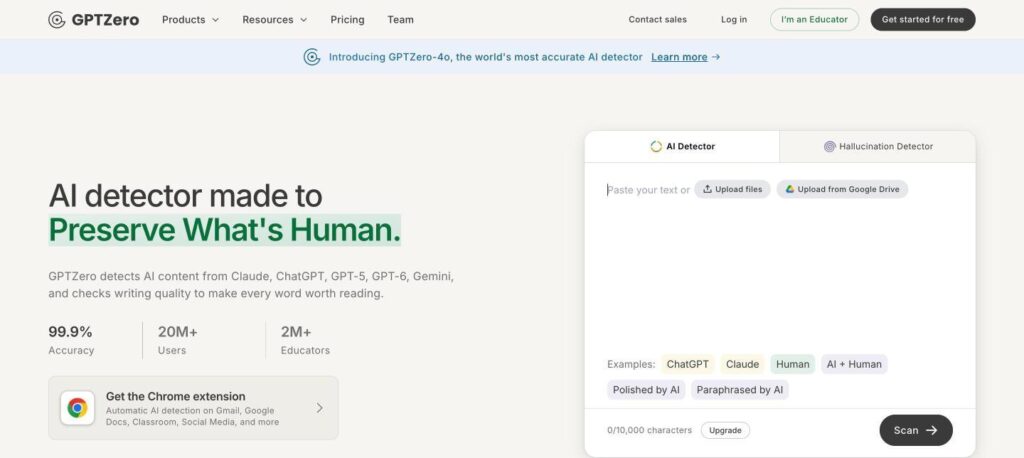The width and height of the screenshot is (1024, 458).
Task: Click Get started for free button
Action: pyautogui.click(x=923, y=20)
